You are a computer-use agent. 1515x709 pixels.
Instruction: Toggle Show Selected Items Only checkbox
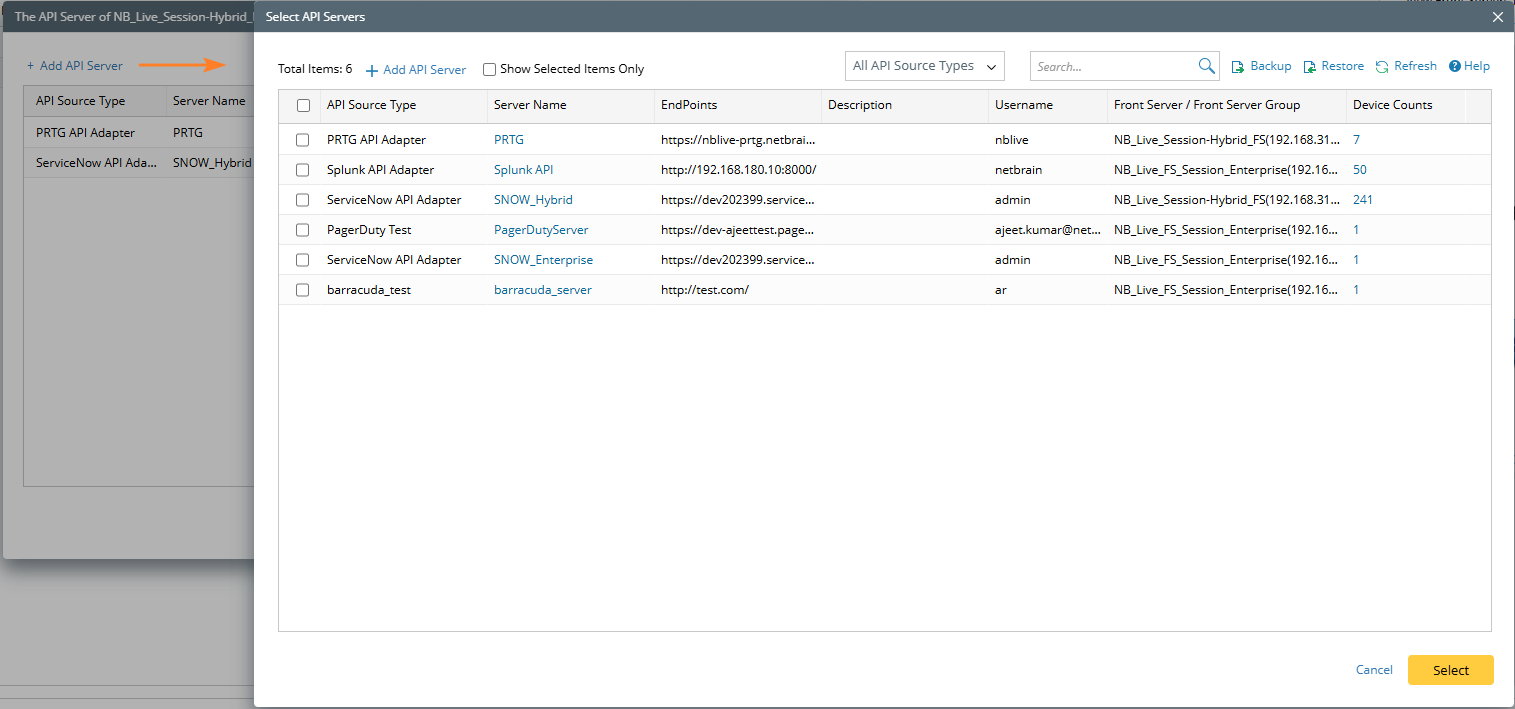tap(489, 70)
